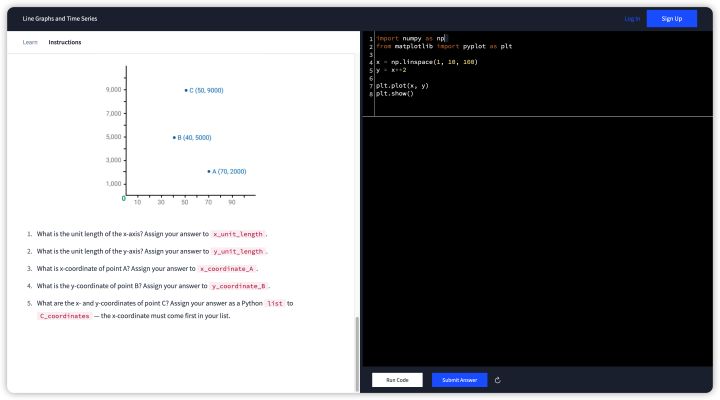Click the 9,000 y-axis label
The height and width of the screenshot is (400, 720).
point(113,90)
